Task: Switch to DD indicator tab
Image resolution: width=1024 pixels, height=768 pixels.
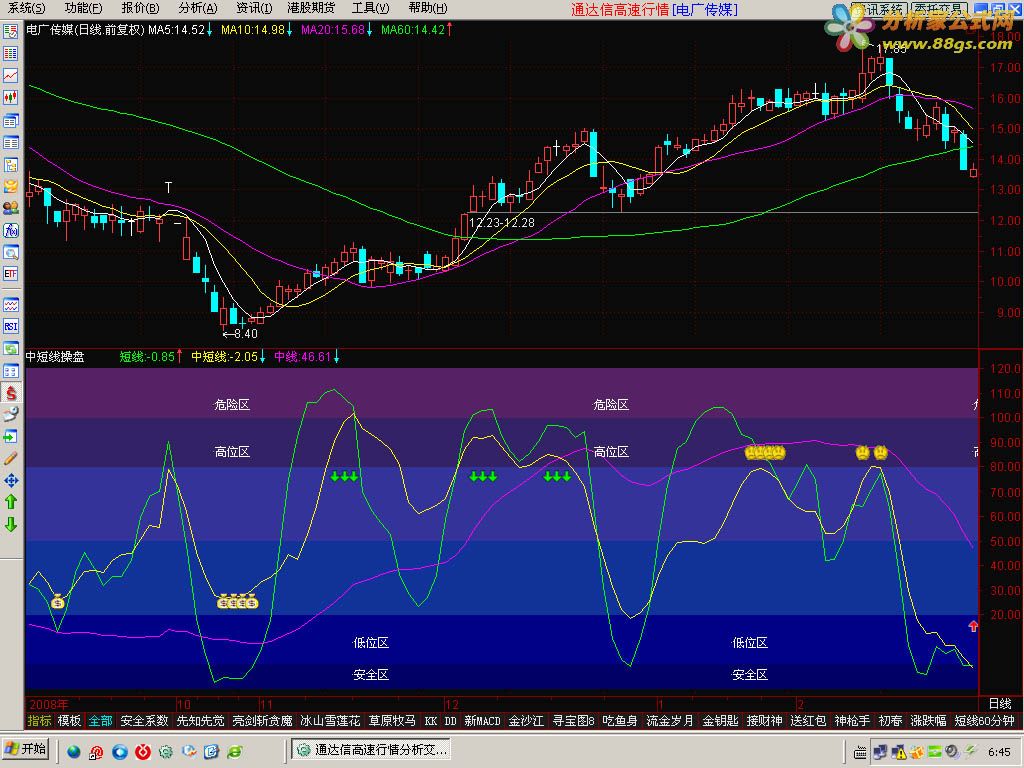Action: (x=450, y=721)
